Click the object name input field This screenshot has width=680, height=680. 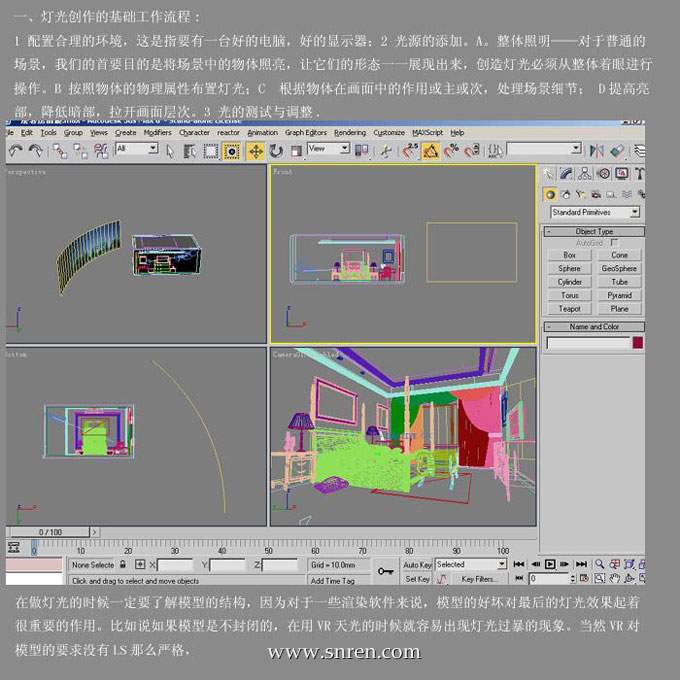(588, 343)
